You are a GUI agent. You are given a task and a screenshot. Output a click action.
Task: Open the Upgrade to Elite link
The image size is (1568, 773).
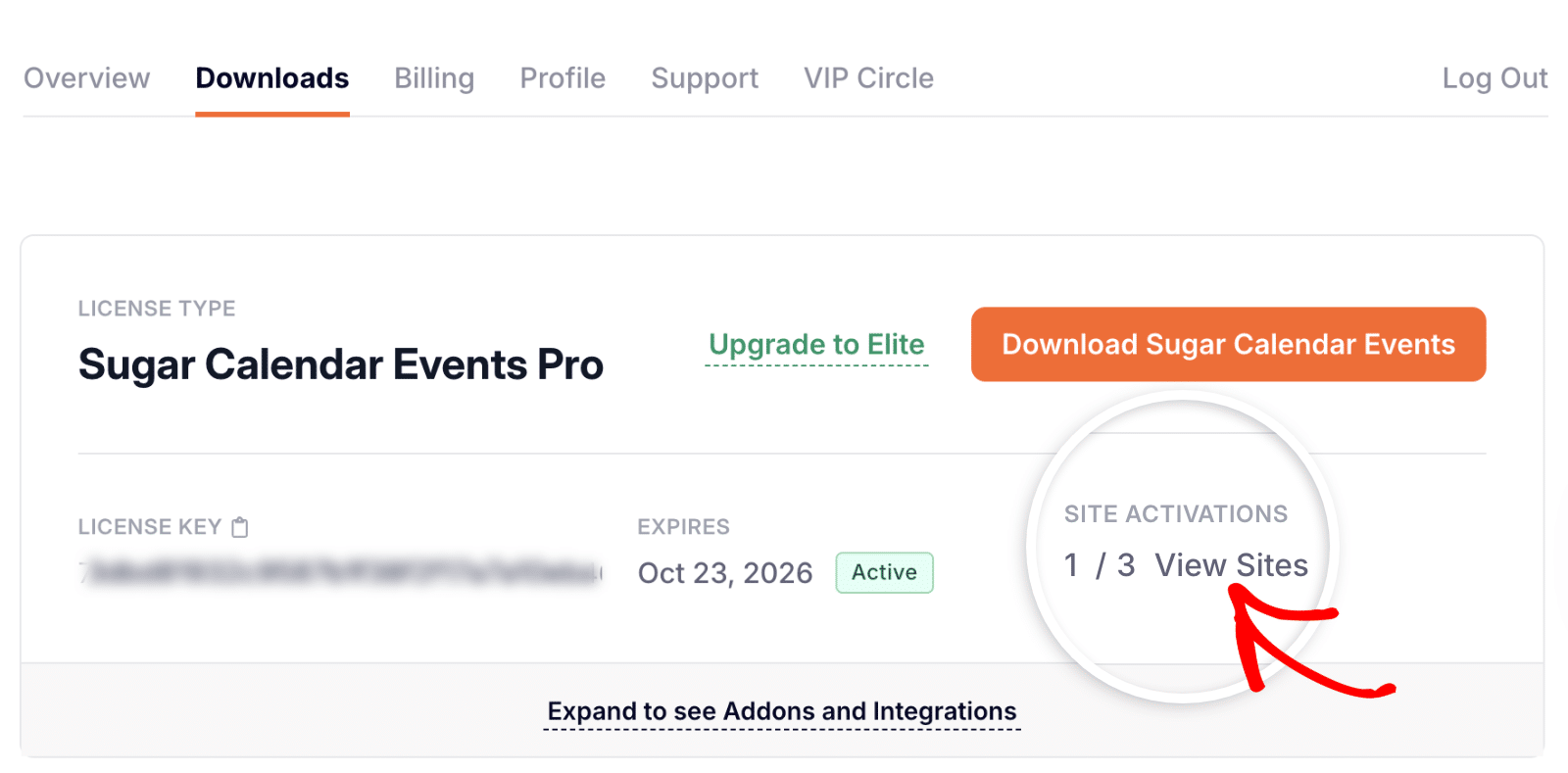pos(815,345)
